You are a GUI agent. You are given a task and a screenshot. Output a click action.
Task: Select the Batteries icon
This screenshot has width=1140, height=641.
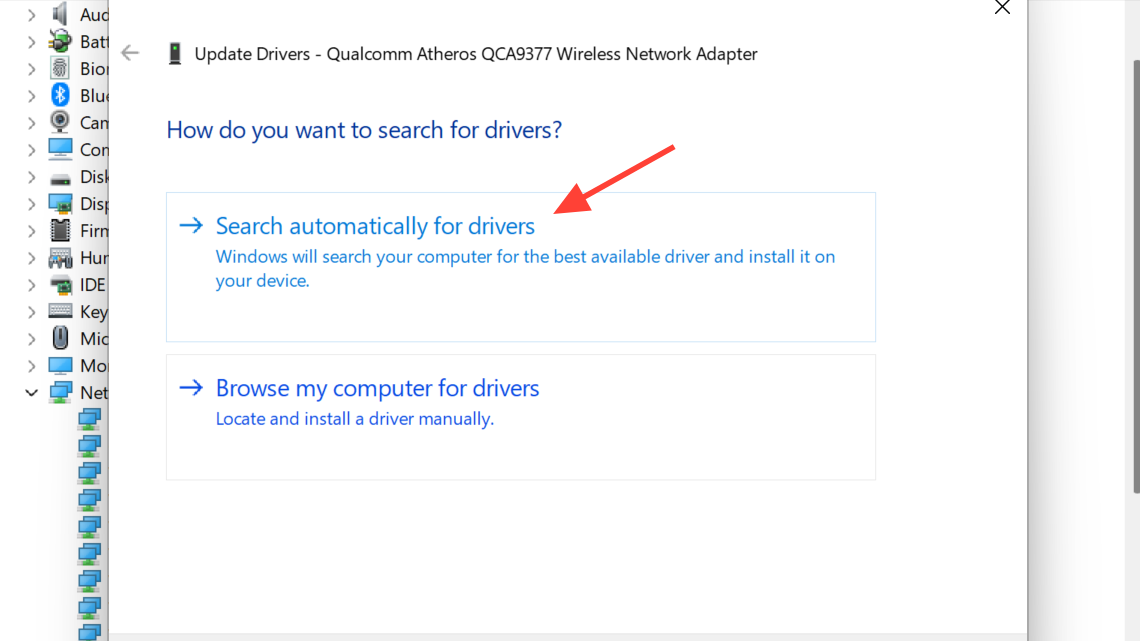pyautogui.click(x=60, y=41)
